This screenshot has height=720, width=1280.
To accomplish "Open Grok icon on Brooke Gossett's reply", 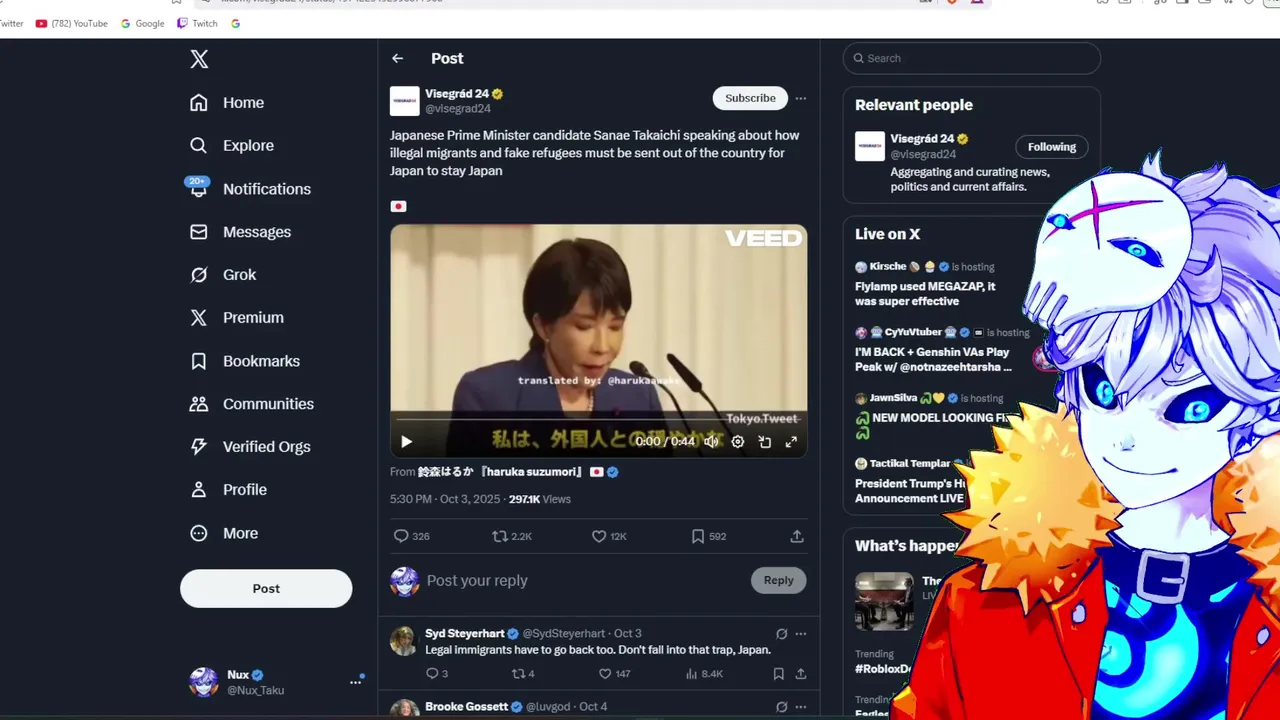I will 782,706.
